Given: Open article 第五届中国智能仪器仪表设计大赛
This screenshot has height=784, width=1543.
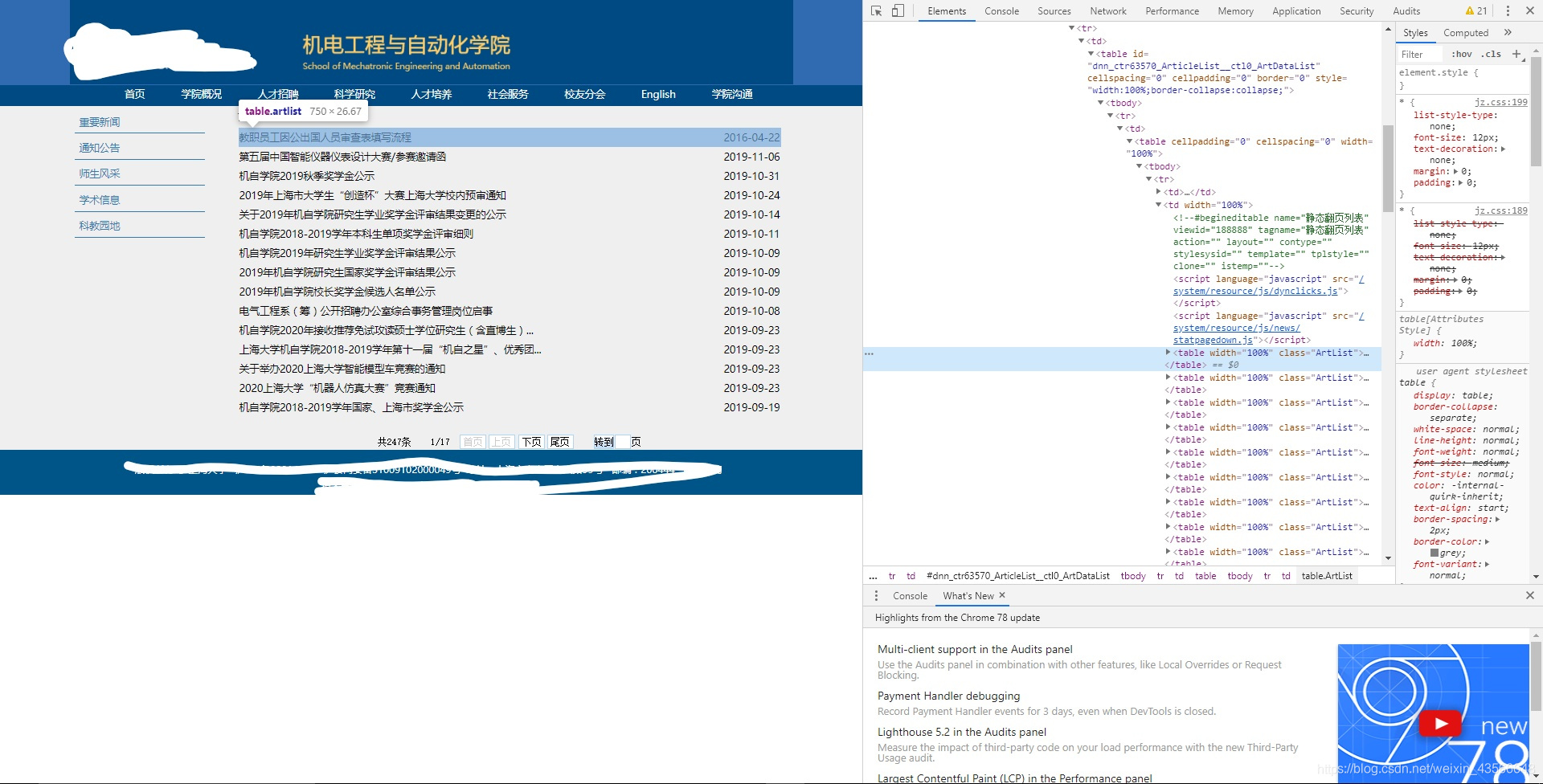Looking at the screenshot, I should point(342,157).
